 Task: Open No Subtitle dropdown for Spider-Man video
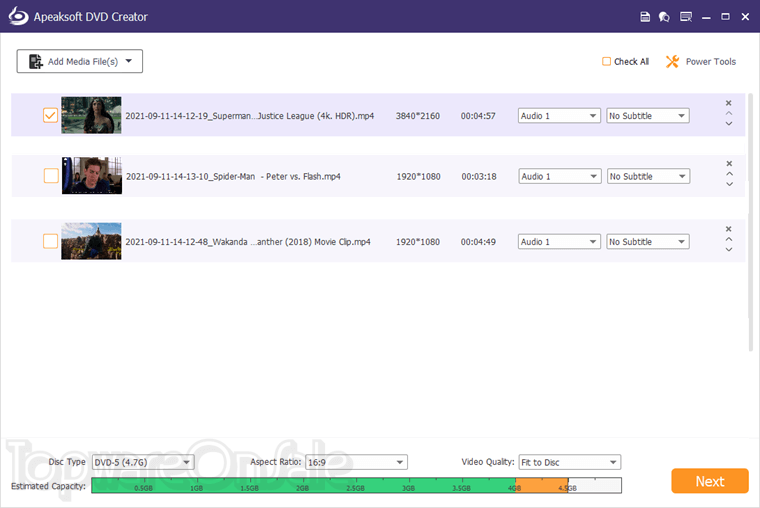[x=648, y=176]
